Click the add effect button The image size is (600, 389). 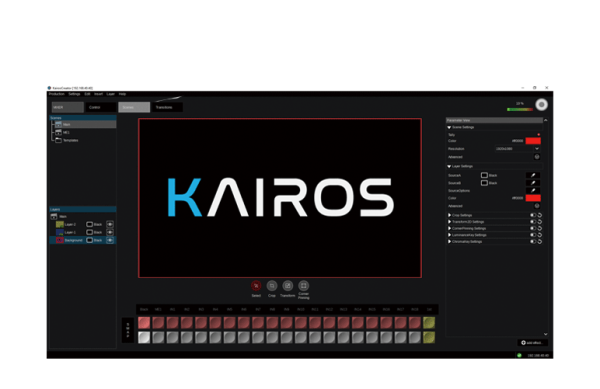click(532, 343)
